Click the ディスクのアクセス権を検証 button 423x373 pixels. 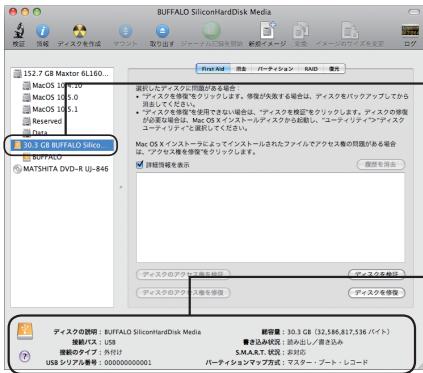click(x=183, y=275)
